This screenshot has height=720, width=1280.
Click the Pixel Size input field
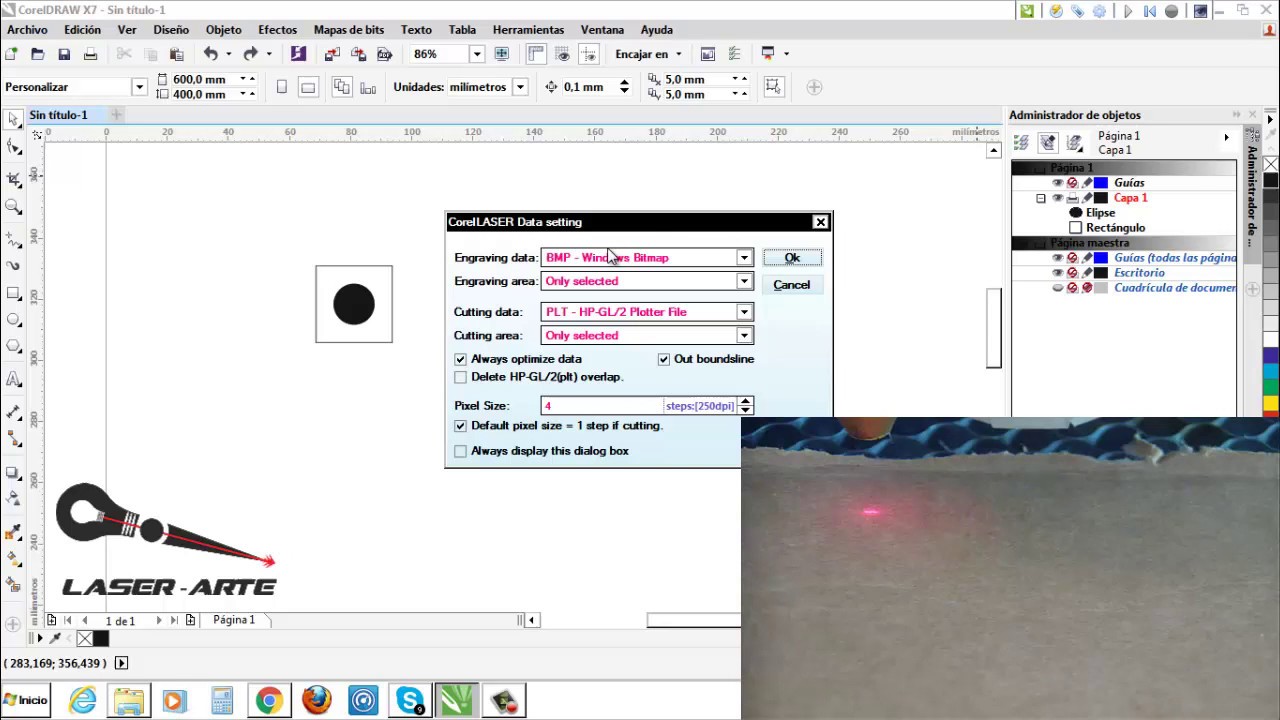tap(602, 406)
